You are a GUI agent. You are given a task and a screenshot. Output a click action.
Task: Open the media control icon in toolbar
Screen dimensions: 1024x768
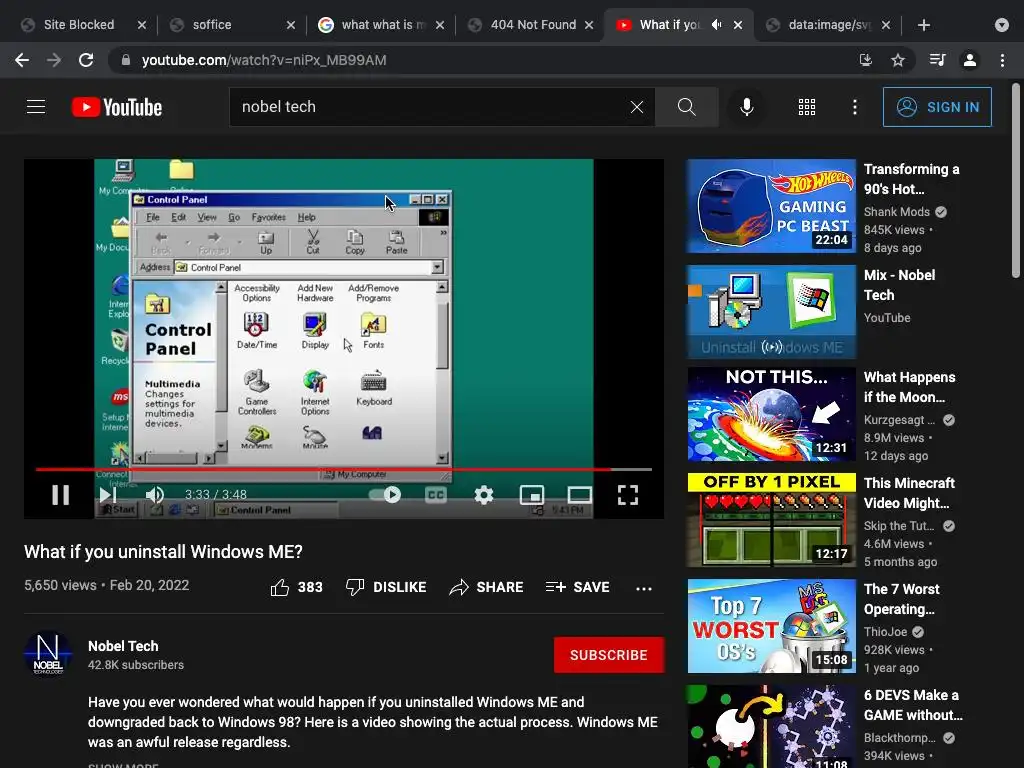[x=937, y=60]
